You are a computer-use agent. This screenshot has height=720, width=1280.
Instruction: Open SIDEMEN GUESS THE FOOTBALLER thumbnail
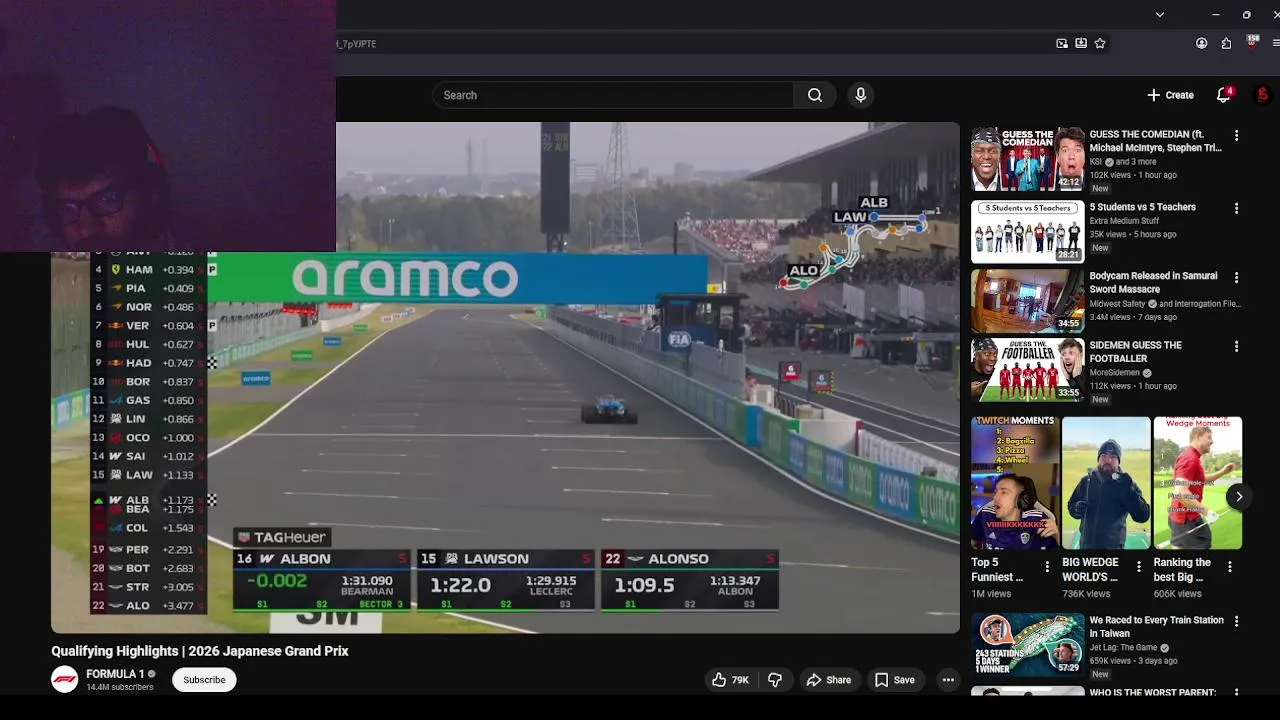pyautogui.click(x=1027, y=369)
